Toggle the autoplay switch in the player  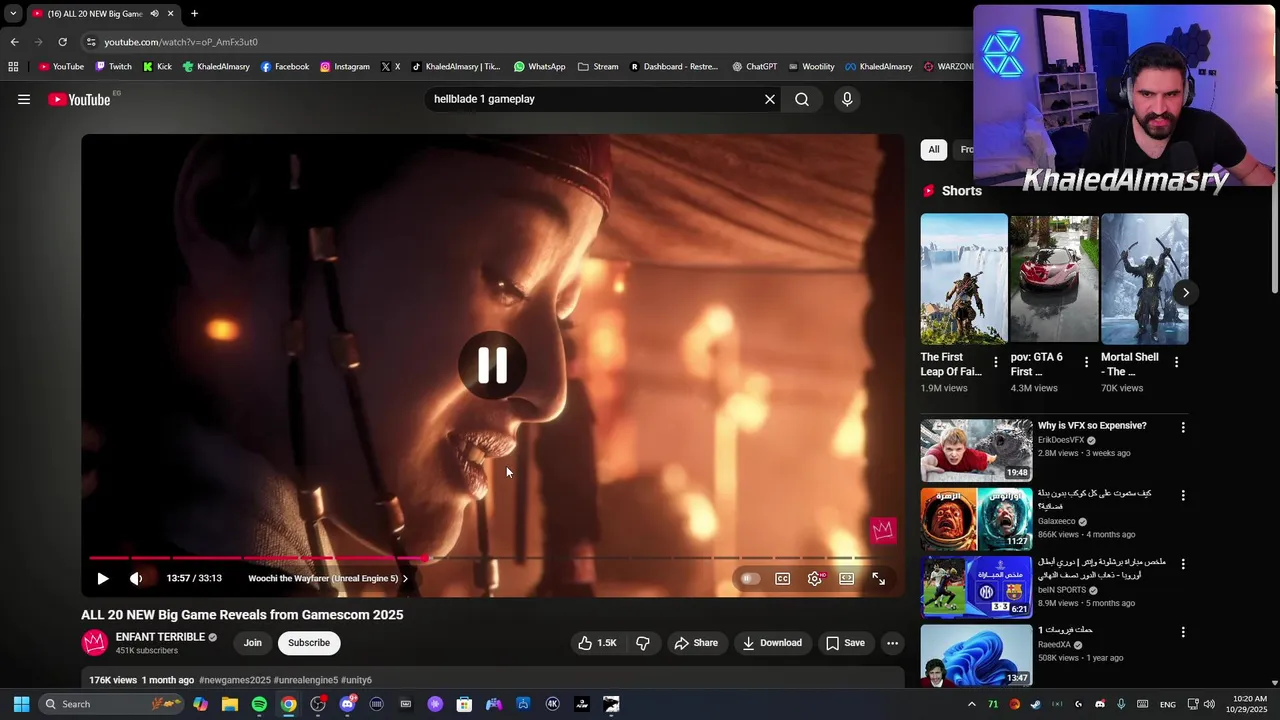pyautogui.click(x=750, y=578)
